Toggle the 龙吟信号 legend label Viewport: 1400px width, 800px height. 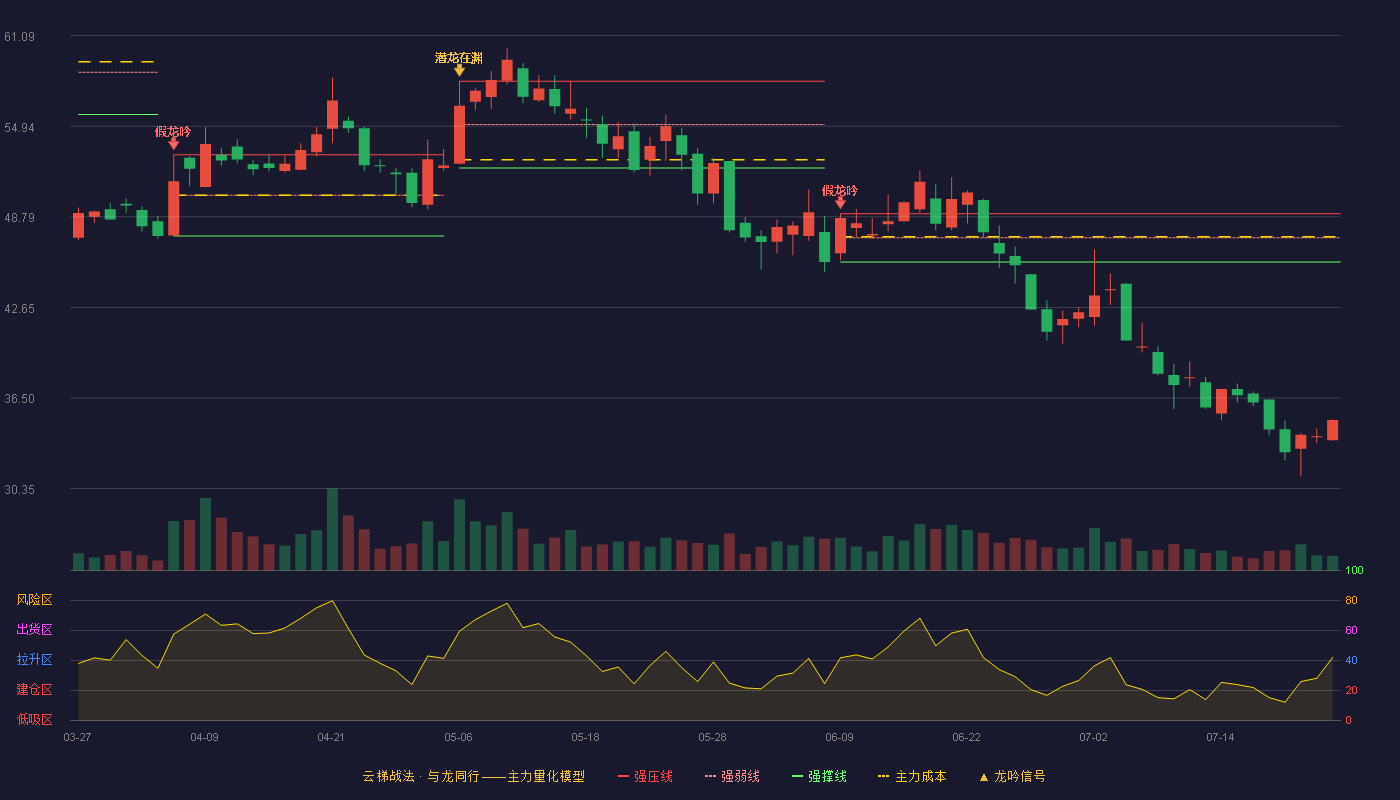pos(1020,777)
